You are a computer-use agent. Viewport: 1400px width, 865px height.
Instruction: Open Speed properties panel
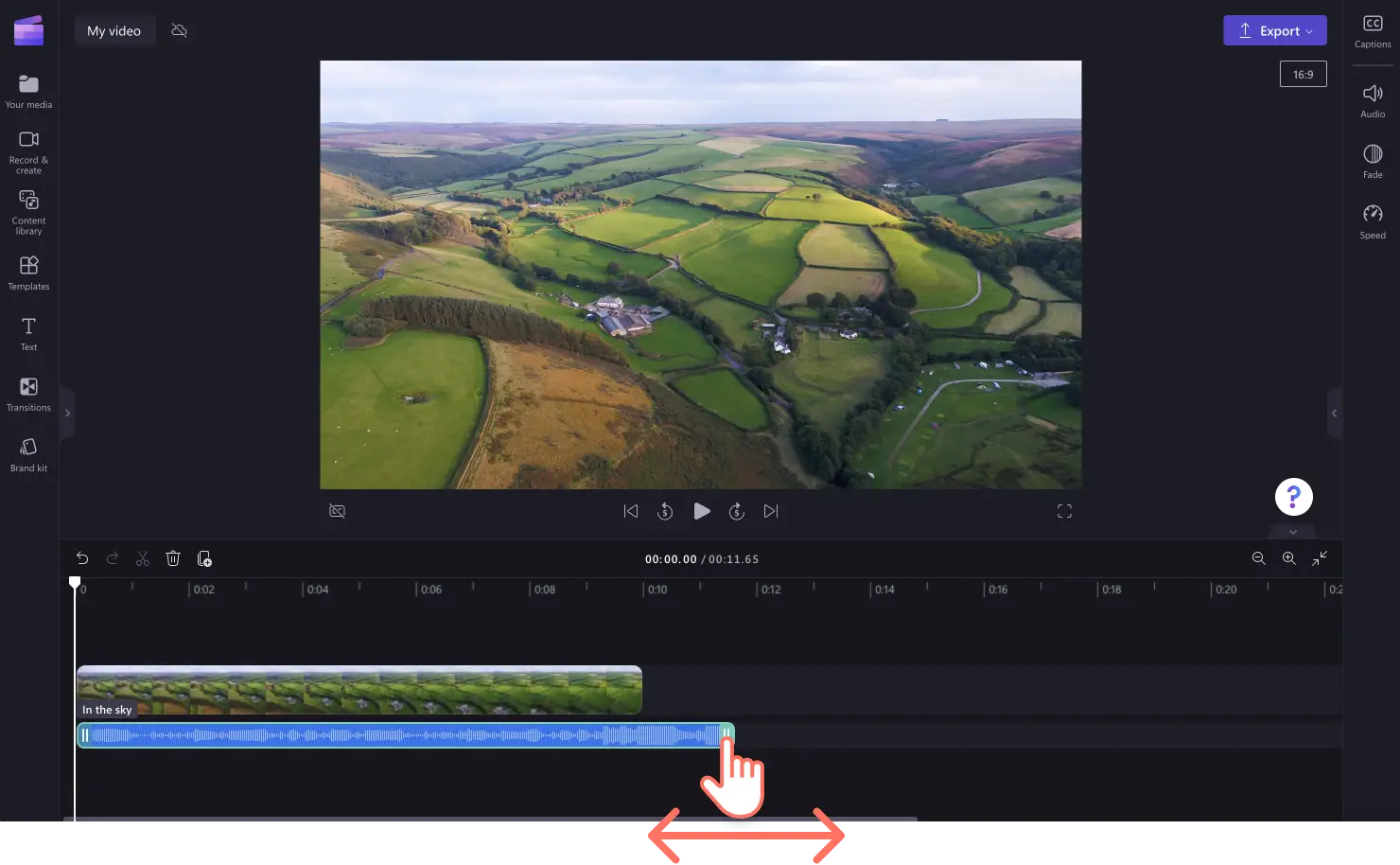1373,221
